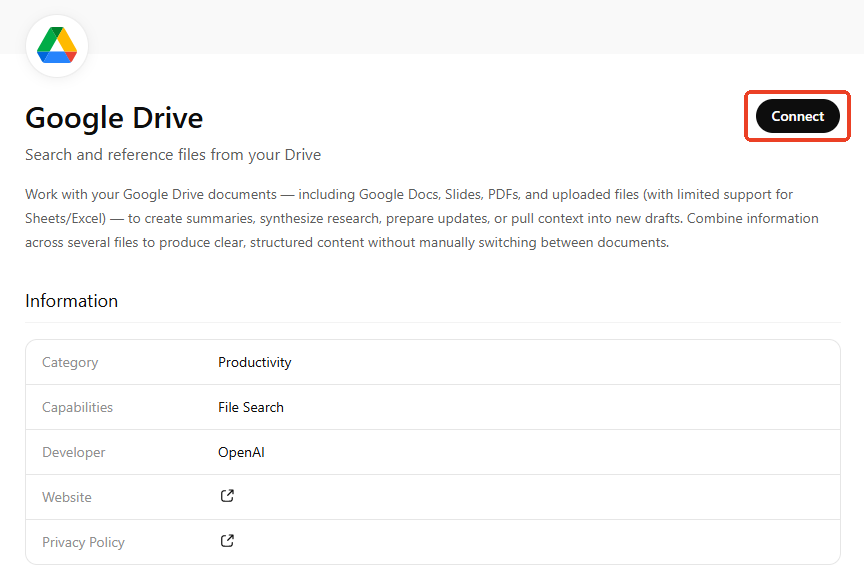Open the Privacy Policy external link icon
864x579 pixels.
click(x=227, y=541)
